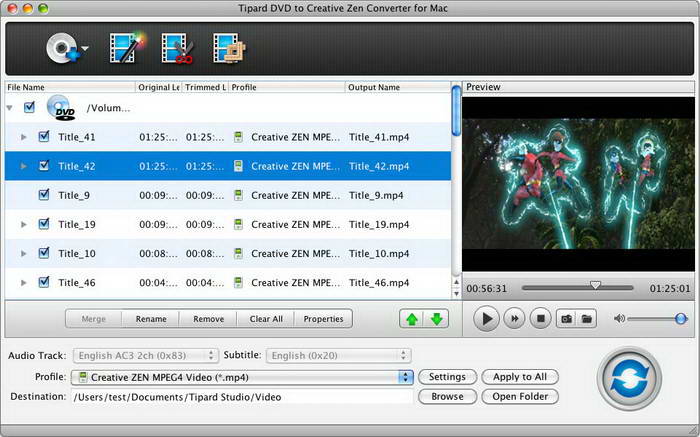This screenshot has width=700, height=437.
Task: Open profile Settings
Action: pos(447,377)
